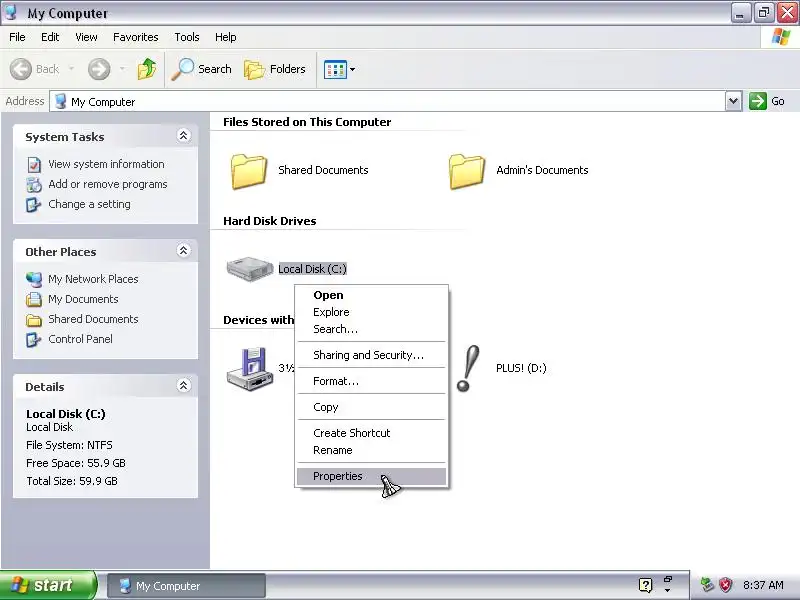This screenshot has height=600, width=800.
Task: Choose Explore in the context menu
Action: coord(371,312)
